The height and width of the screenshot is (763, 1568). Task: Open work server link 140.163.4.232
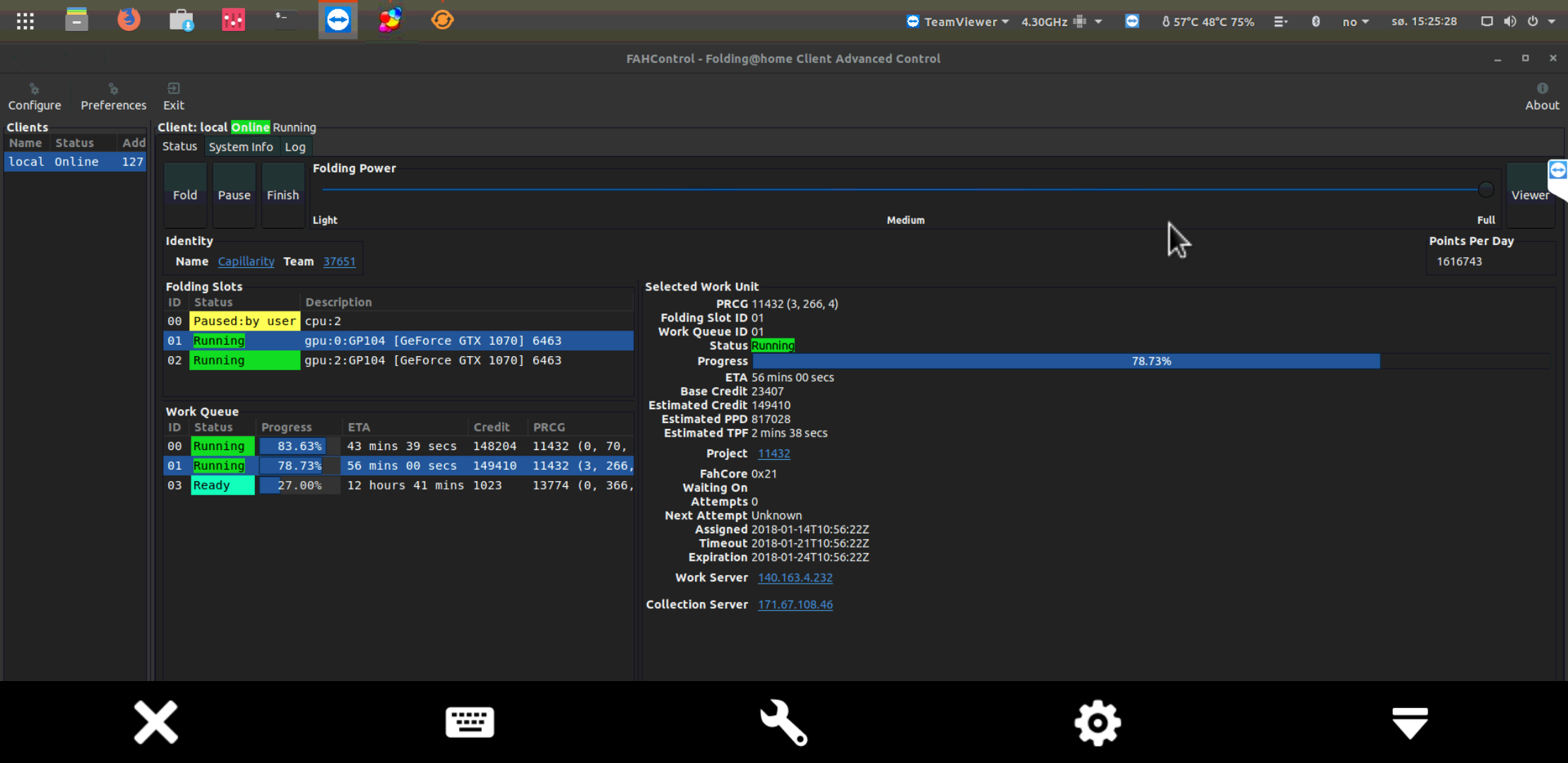[795, 578]
